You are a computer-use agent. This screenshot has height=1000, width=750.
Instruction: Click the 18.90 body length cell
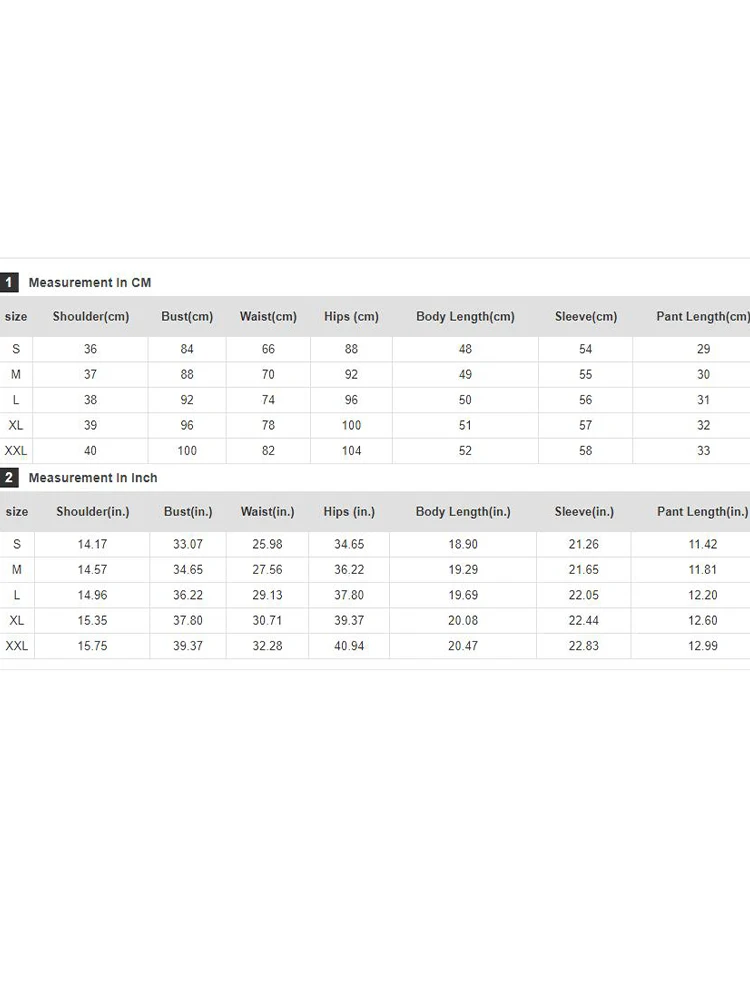(463, 544)
